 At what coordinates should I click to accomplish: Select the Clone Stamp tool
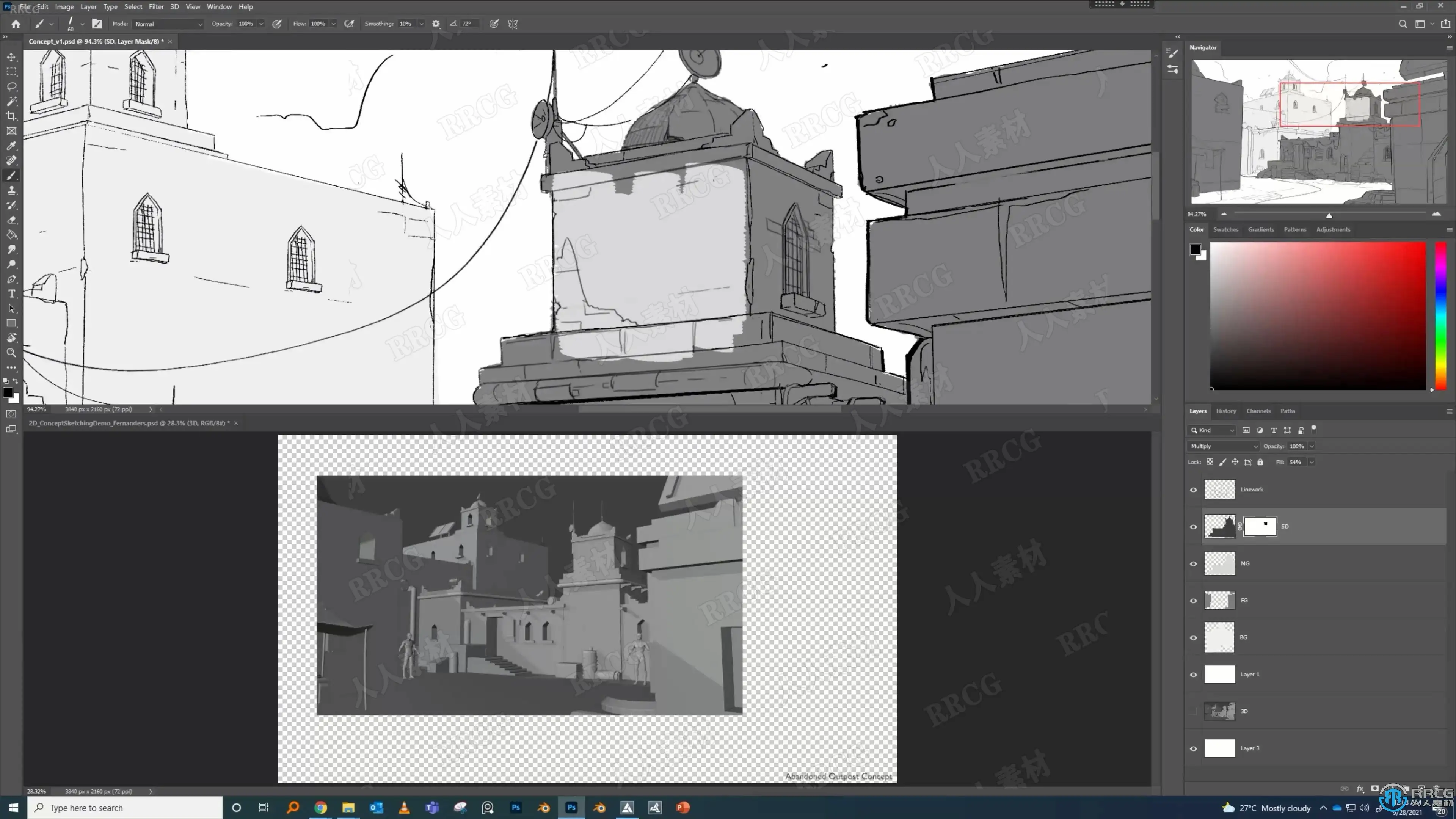pyautogui.click(x=11, y=190)
